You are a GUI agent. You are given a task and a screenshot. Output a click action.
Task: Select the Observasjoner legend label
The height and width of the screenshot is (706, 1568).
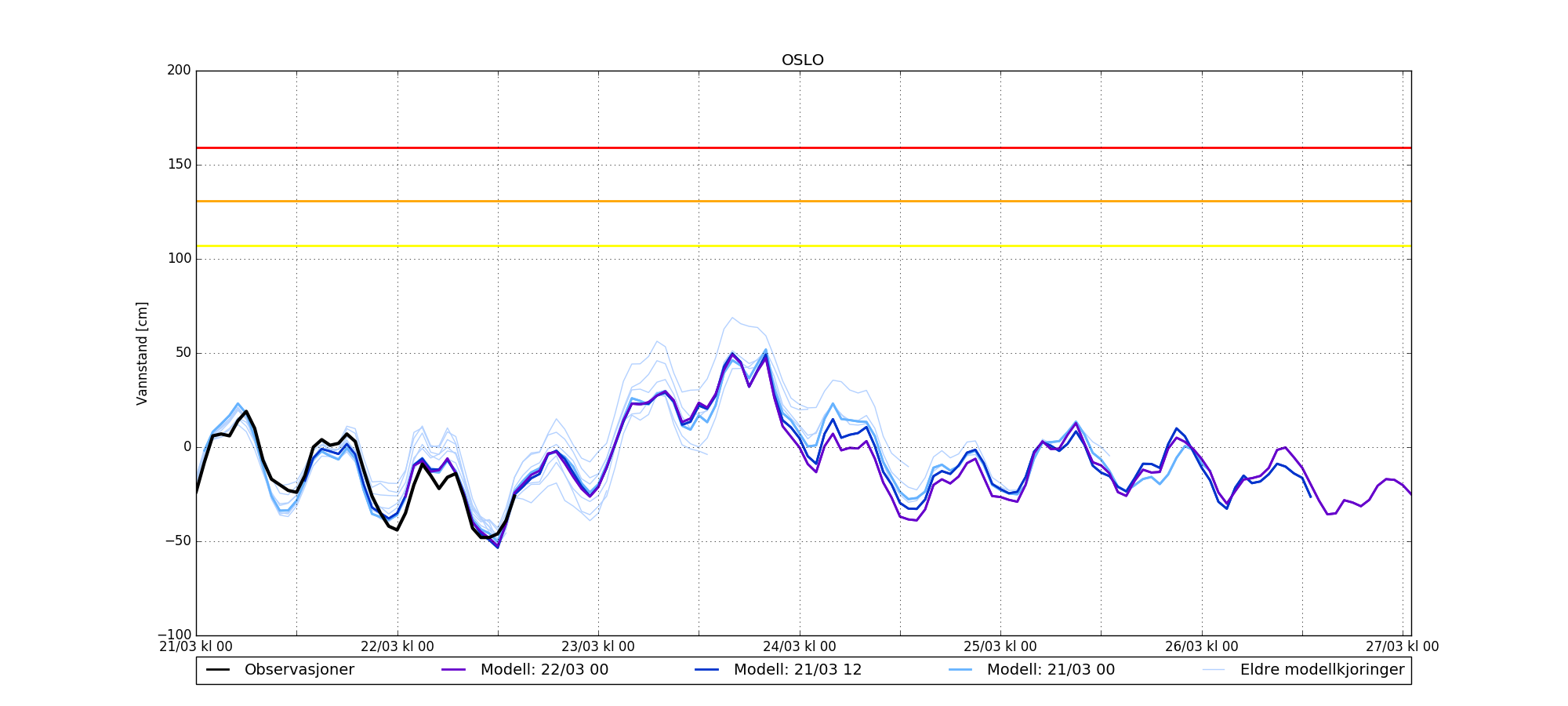click(299, 670)
